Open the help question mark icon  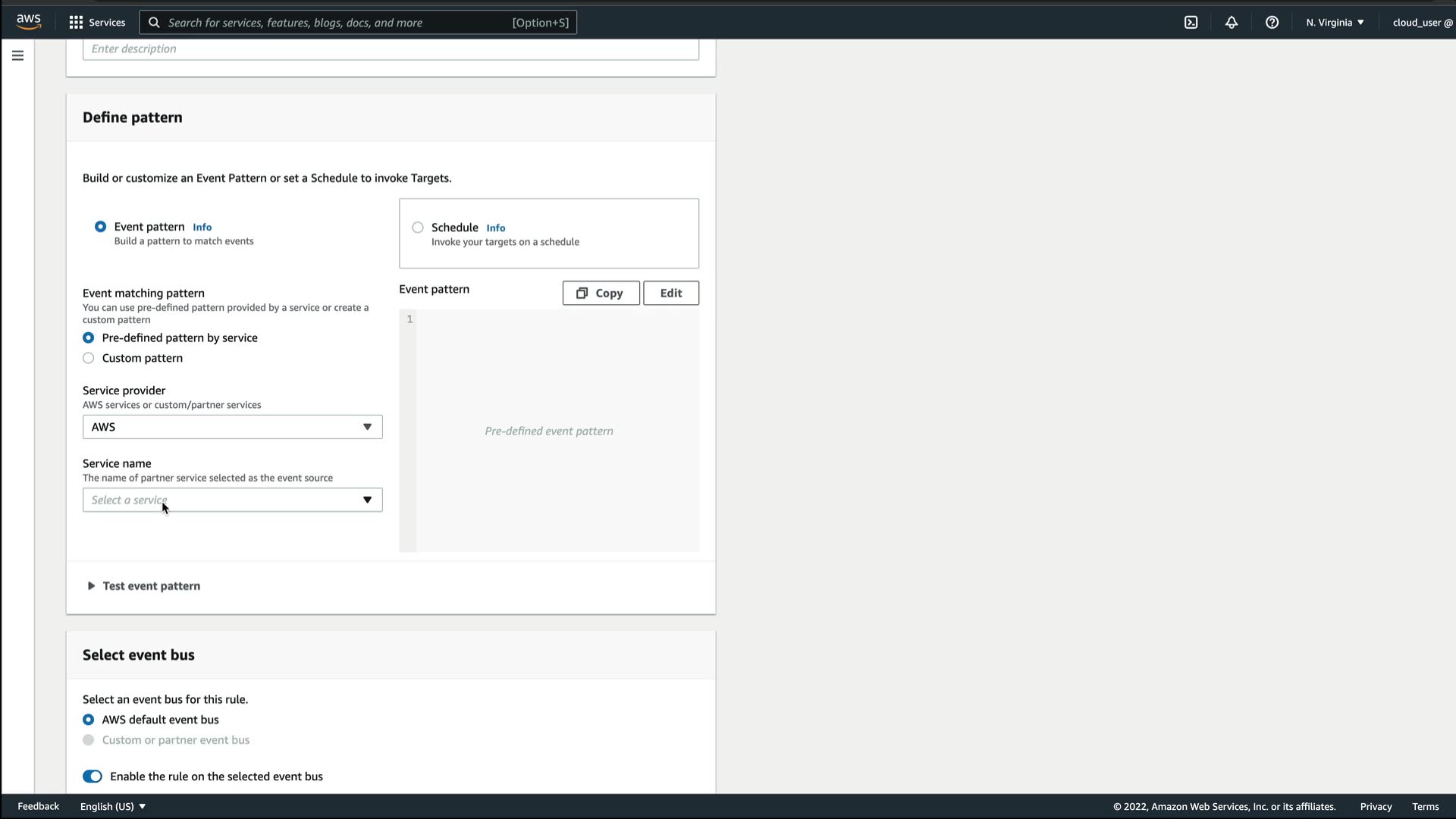pyautogui.click(x=1272, y=23)
